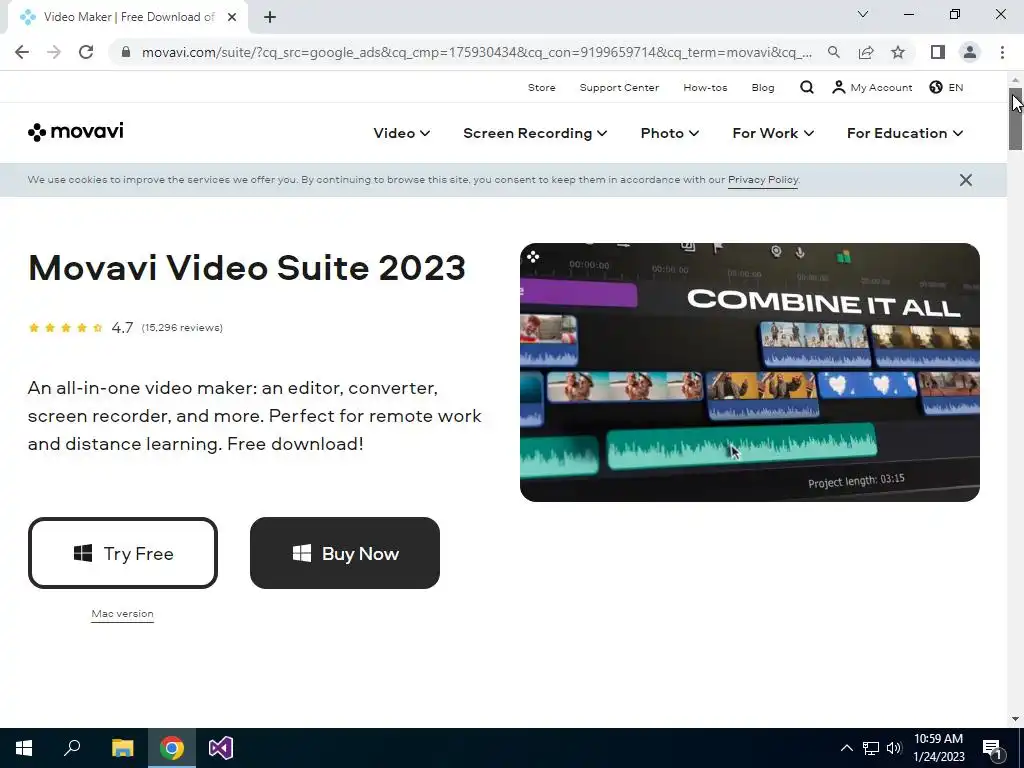Open Windows taskbar search
The image size is (1024, 768).
click(72, 748)
